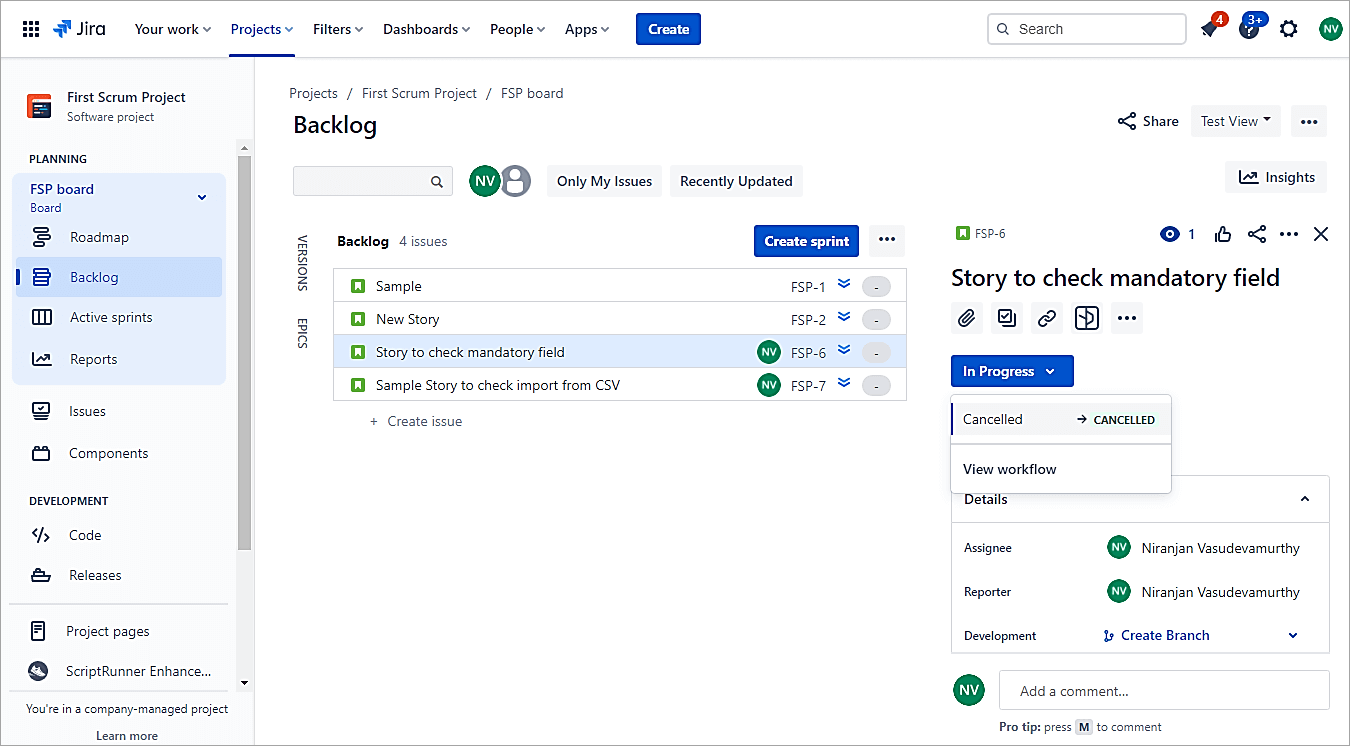Viewport: 1350px width, 746px height.
Task: Click the attach file paperclip icon
Action: pos(966,318)
